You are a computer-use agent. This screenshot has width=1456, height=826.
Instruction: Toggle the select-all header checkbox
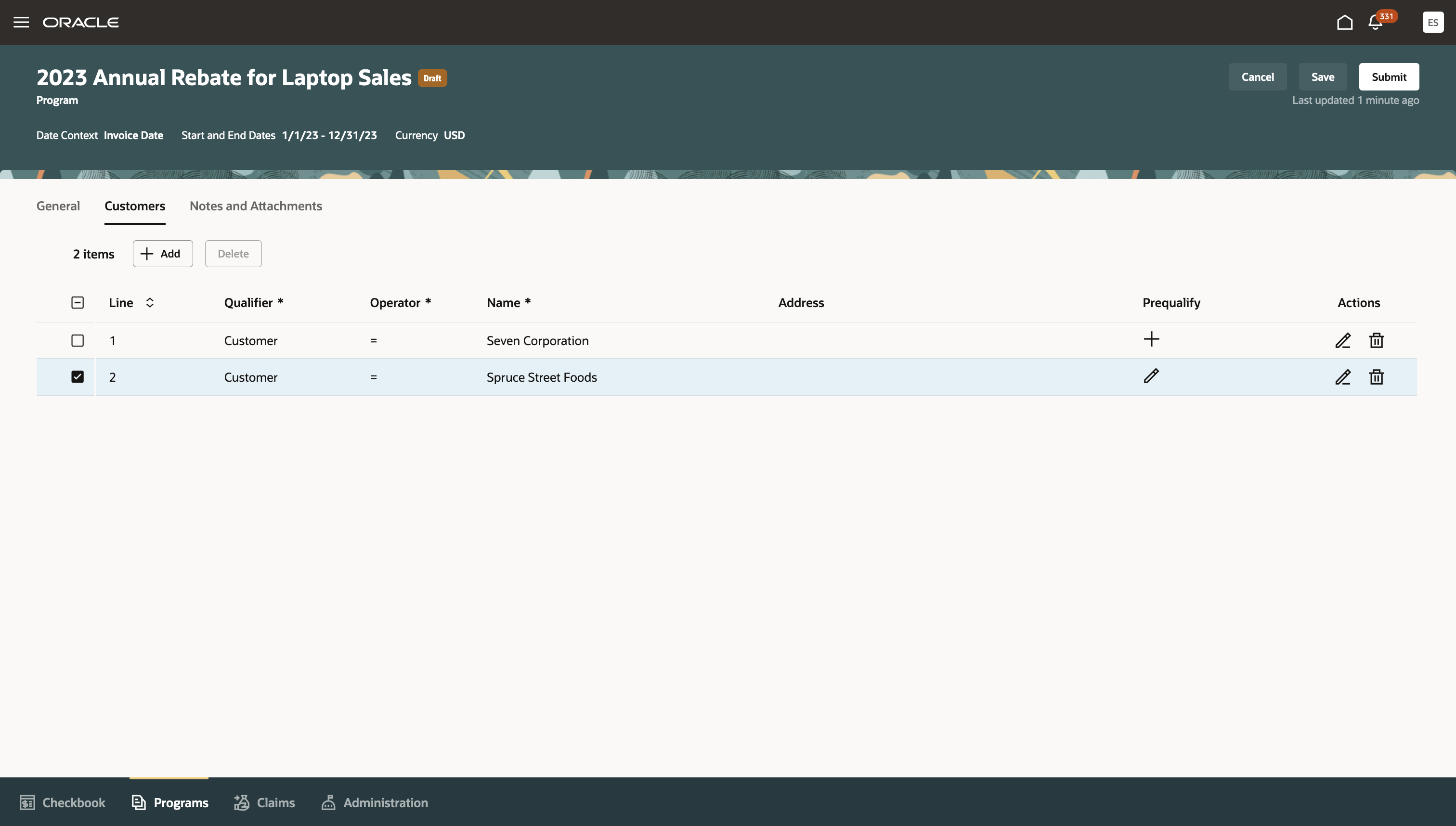(78, 302)
